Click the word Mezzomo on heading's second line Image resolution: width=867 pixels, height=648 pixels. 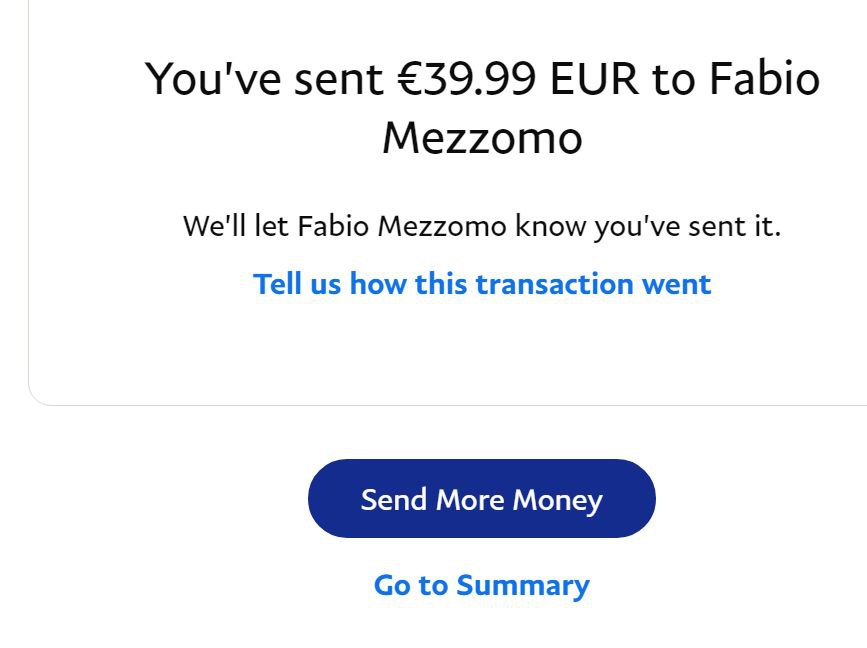coord(482,137)
